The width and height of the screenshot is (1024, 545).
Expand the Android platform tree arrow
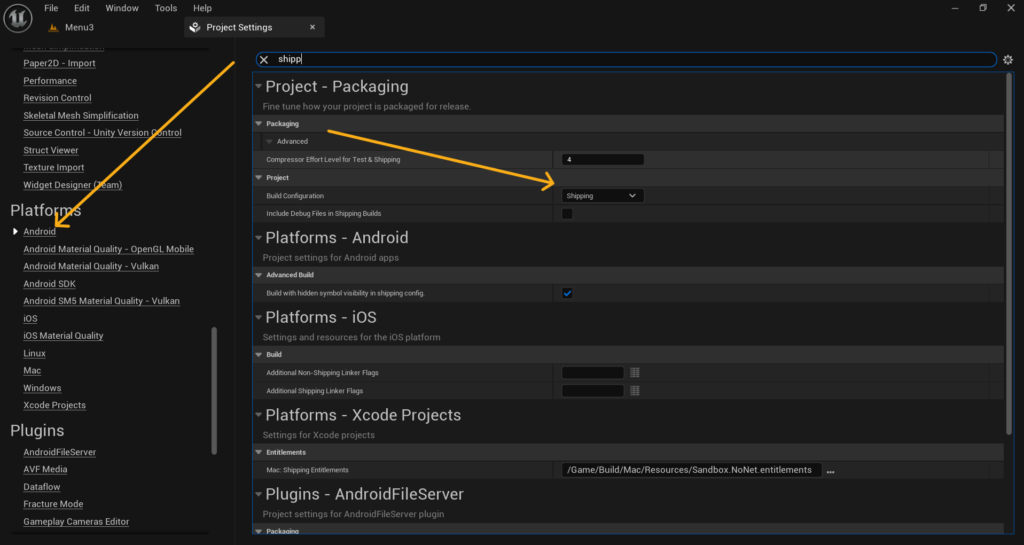pyautogui.click(x=15, y=232)
